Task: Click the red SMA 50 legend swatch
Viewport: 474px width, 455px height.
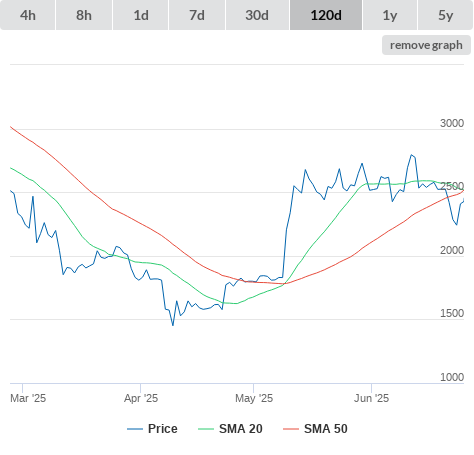Action: 291,429
